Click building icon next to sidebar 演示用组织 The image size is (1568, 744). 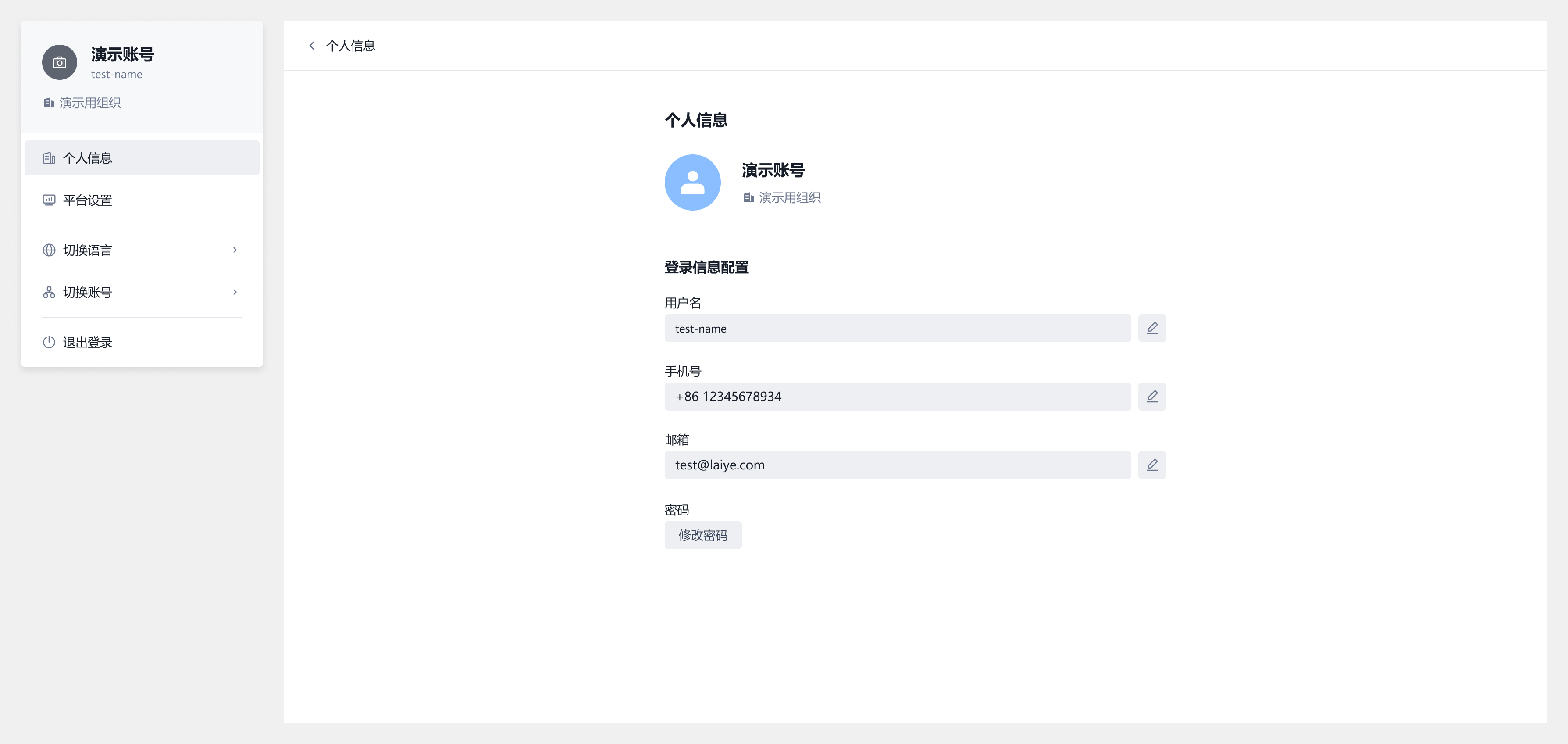pyautogui.click(x=49, y=103)
